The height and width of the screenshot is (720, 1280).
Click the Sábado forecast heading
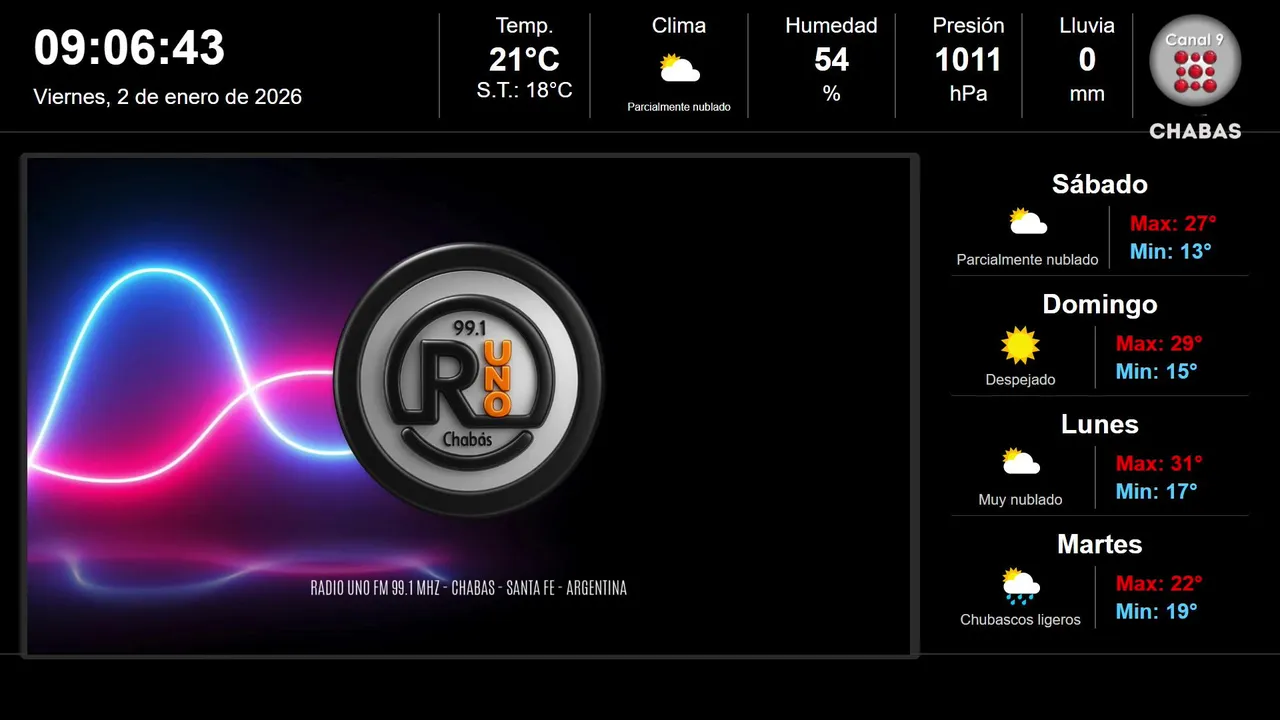point(1099,184)
